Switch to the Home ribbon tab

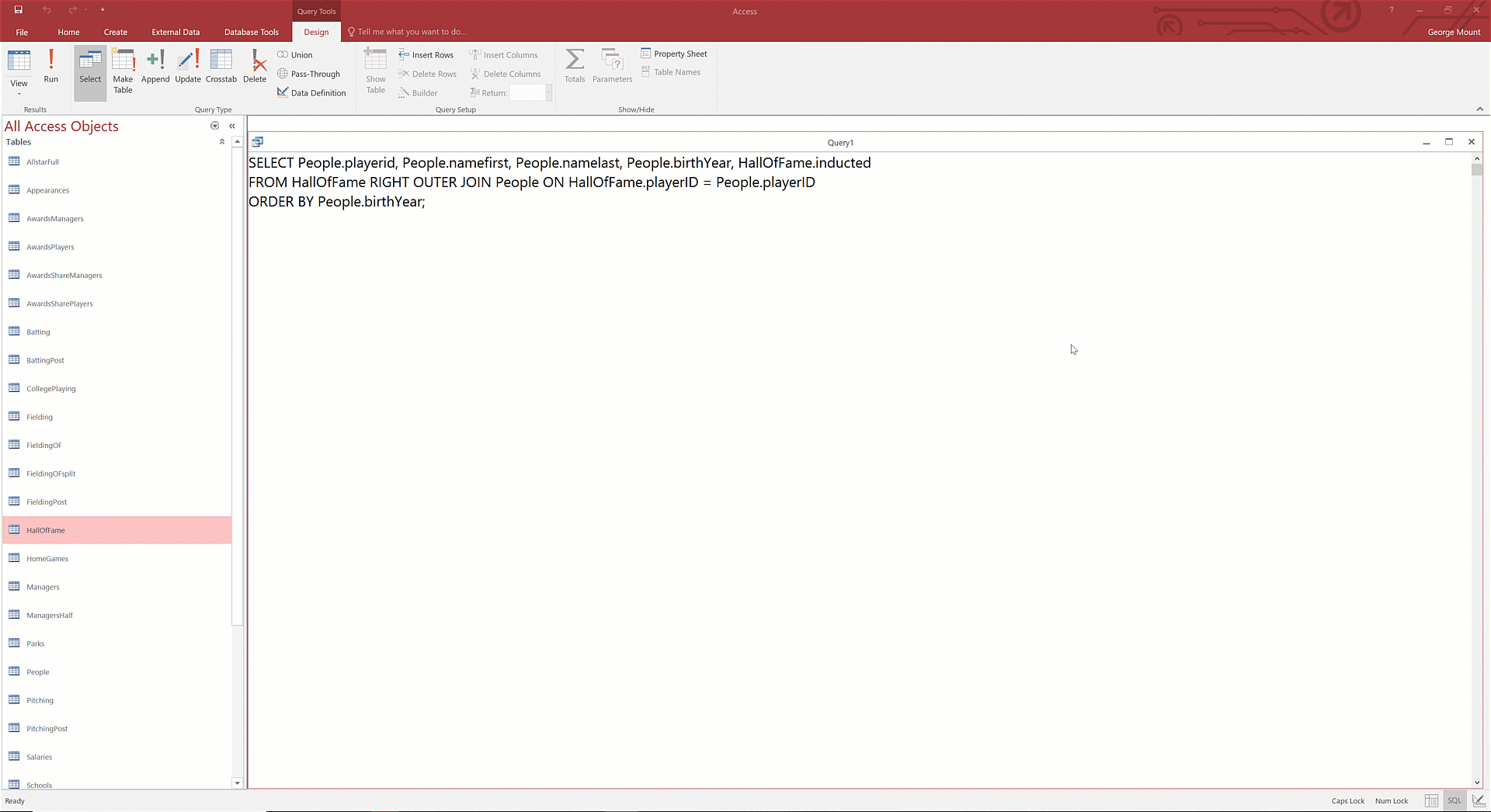coord(68,32)
